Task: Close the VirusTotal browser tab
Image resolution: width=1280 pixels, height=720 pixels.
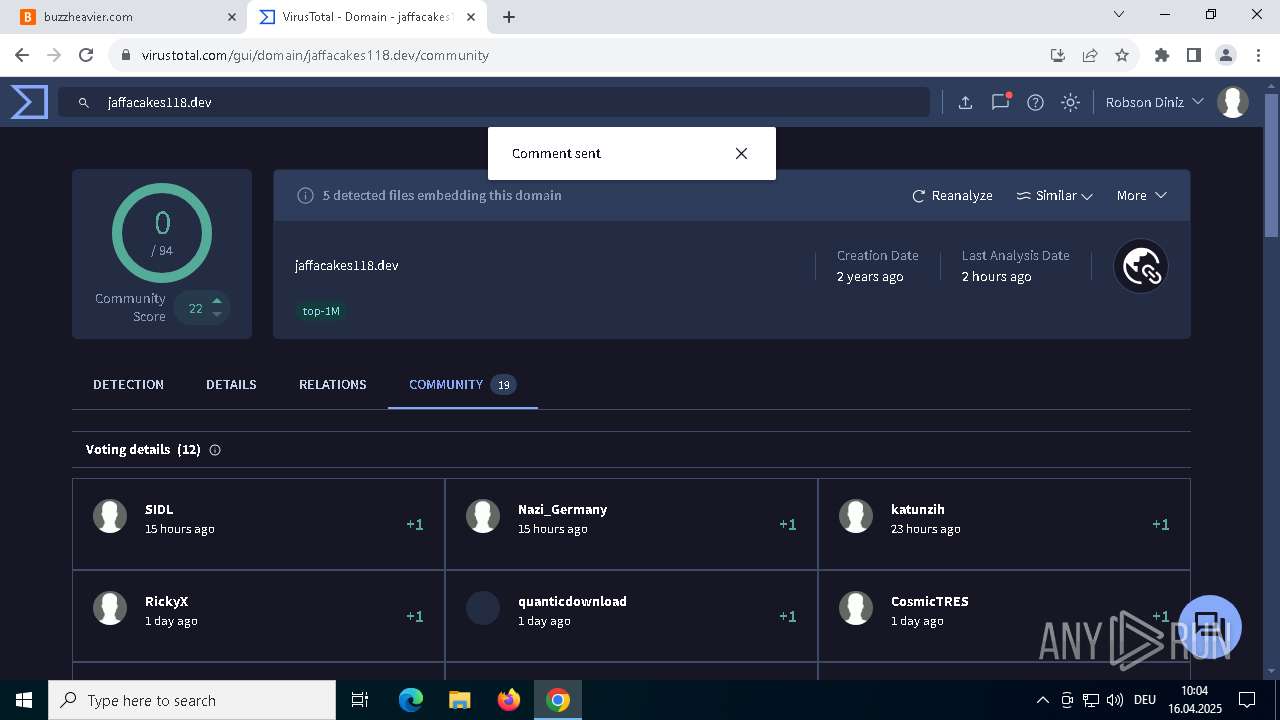Action: coord(471,17)
